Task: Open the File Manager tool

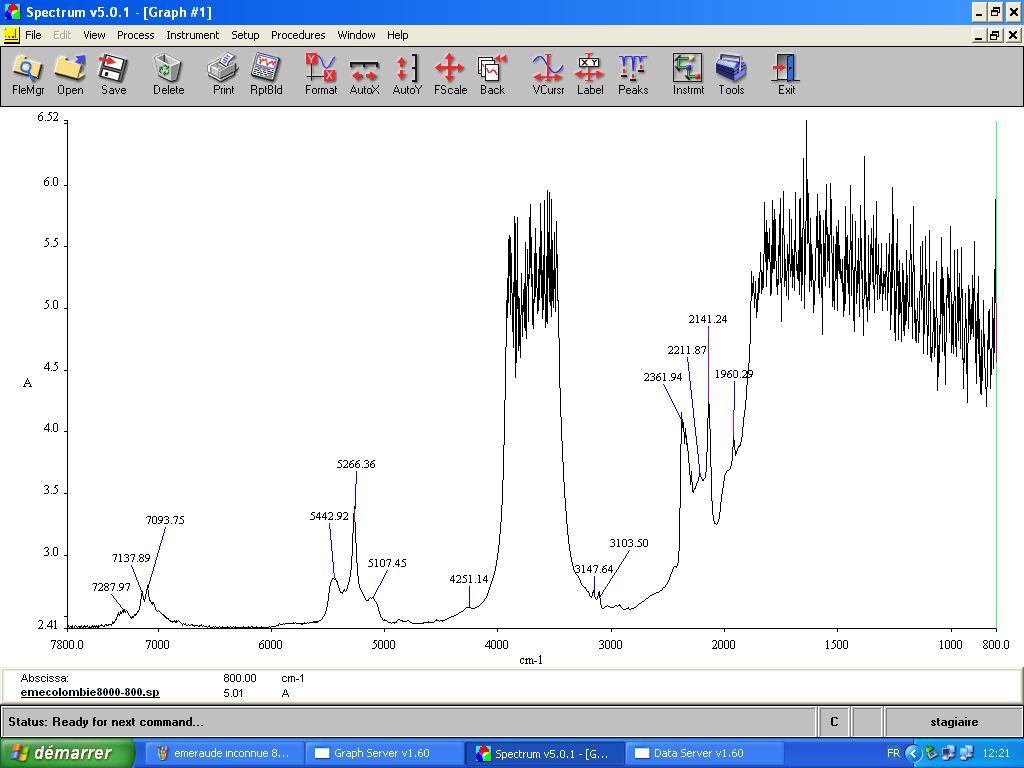Action: (x=28, y=75)
